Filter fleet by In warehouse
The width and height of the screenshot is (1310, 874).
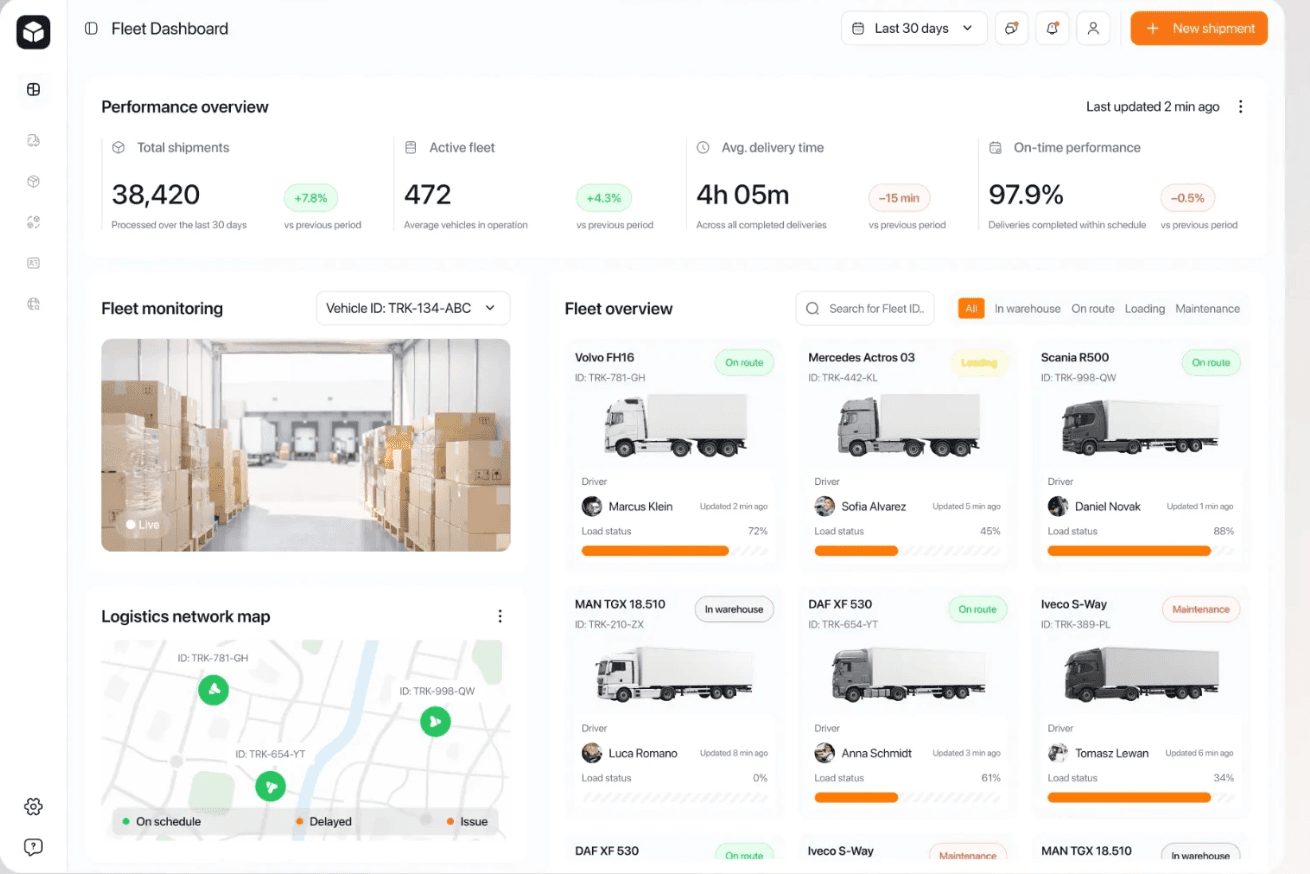pos(1027,309)
